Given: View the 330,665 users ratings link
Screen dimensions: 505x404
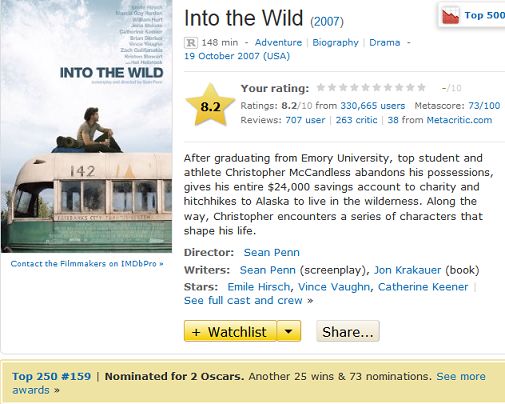Looking at the screenshot, I should [x=373, y=106].
